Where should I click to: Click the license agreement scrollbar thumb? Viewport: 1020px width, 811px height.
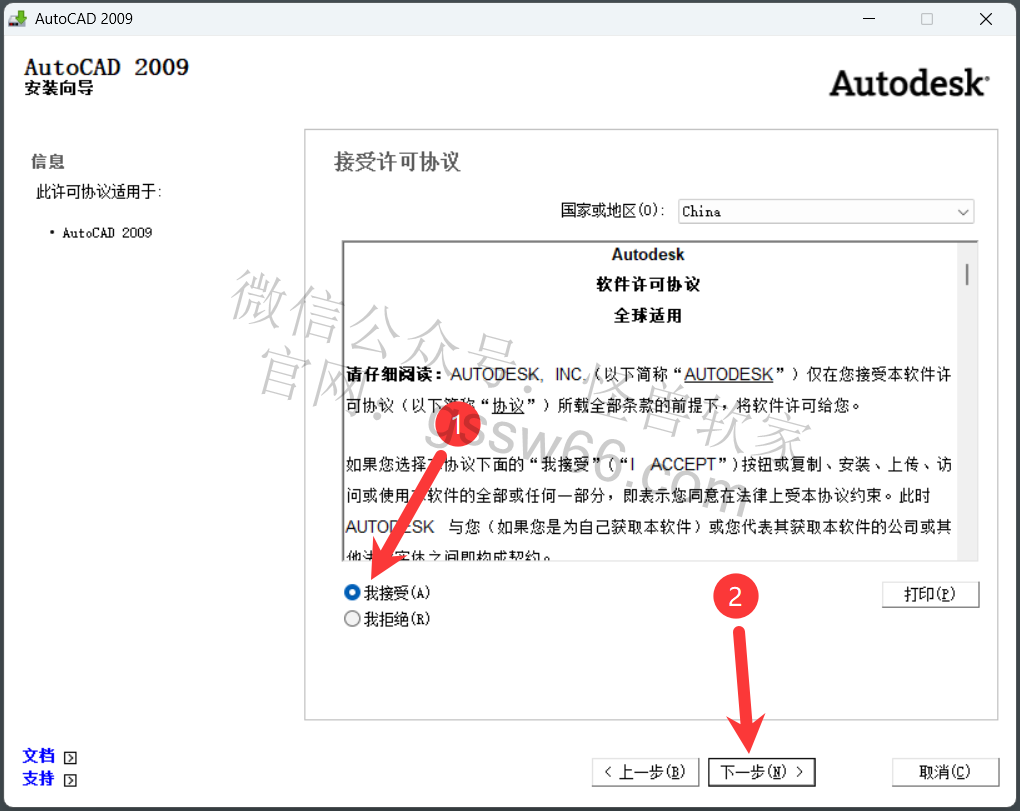click(967, 273)
